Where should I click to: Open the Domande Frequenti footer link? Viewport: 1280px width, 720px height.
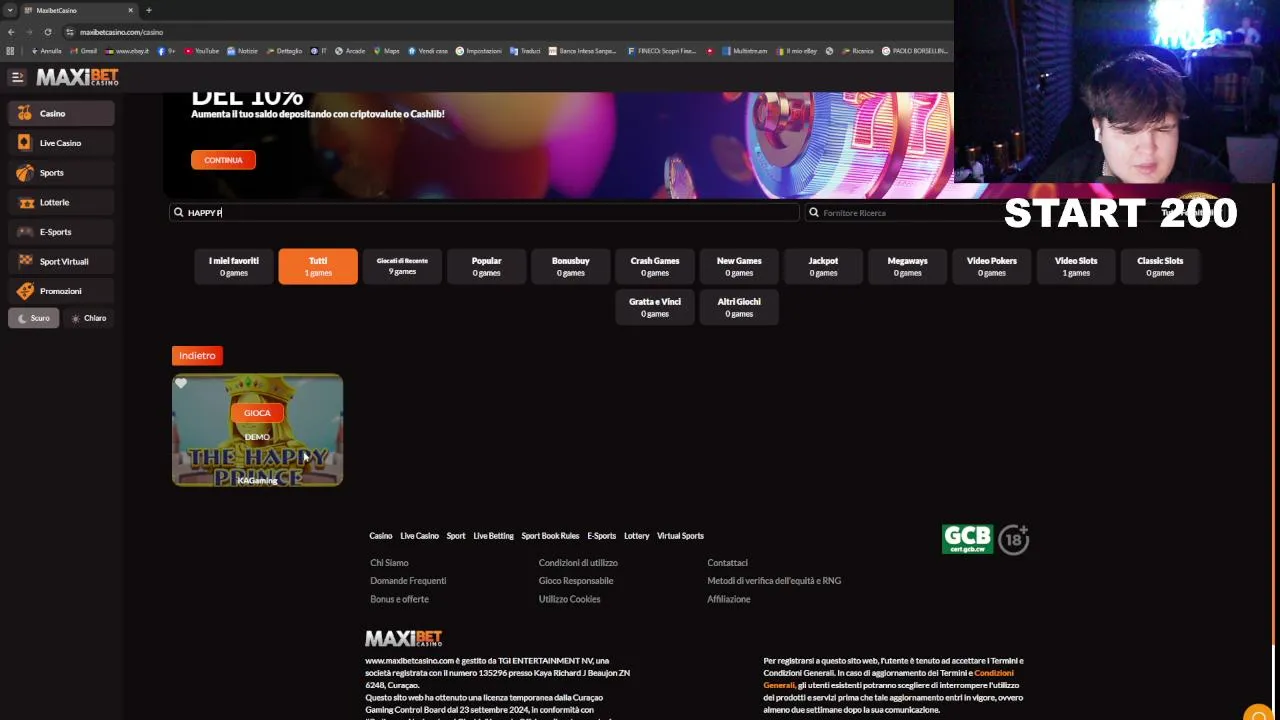coord(408,581)
